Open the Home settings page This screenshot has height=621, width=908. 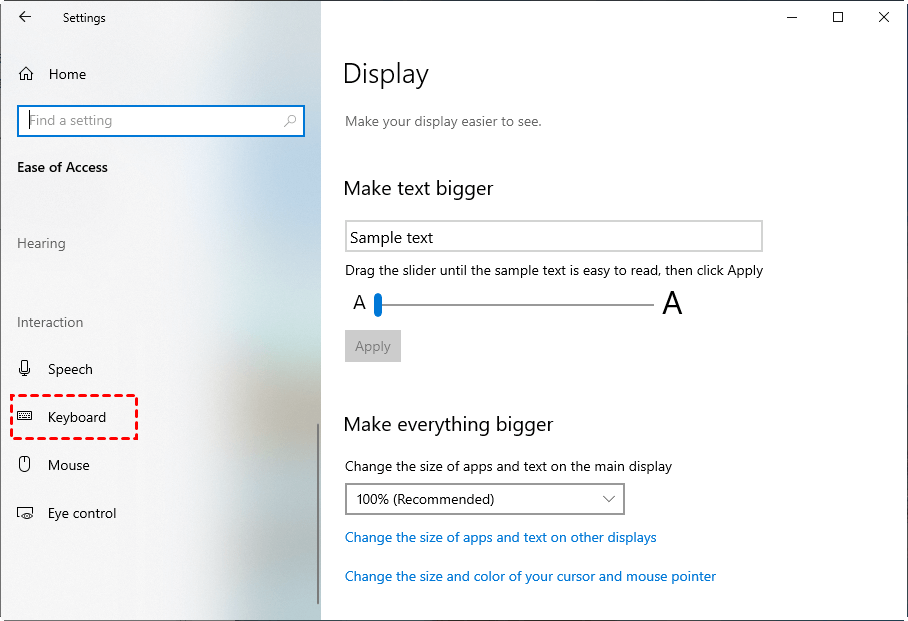tap(67, 74)
